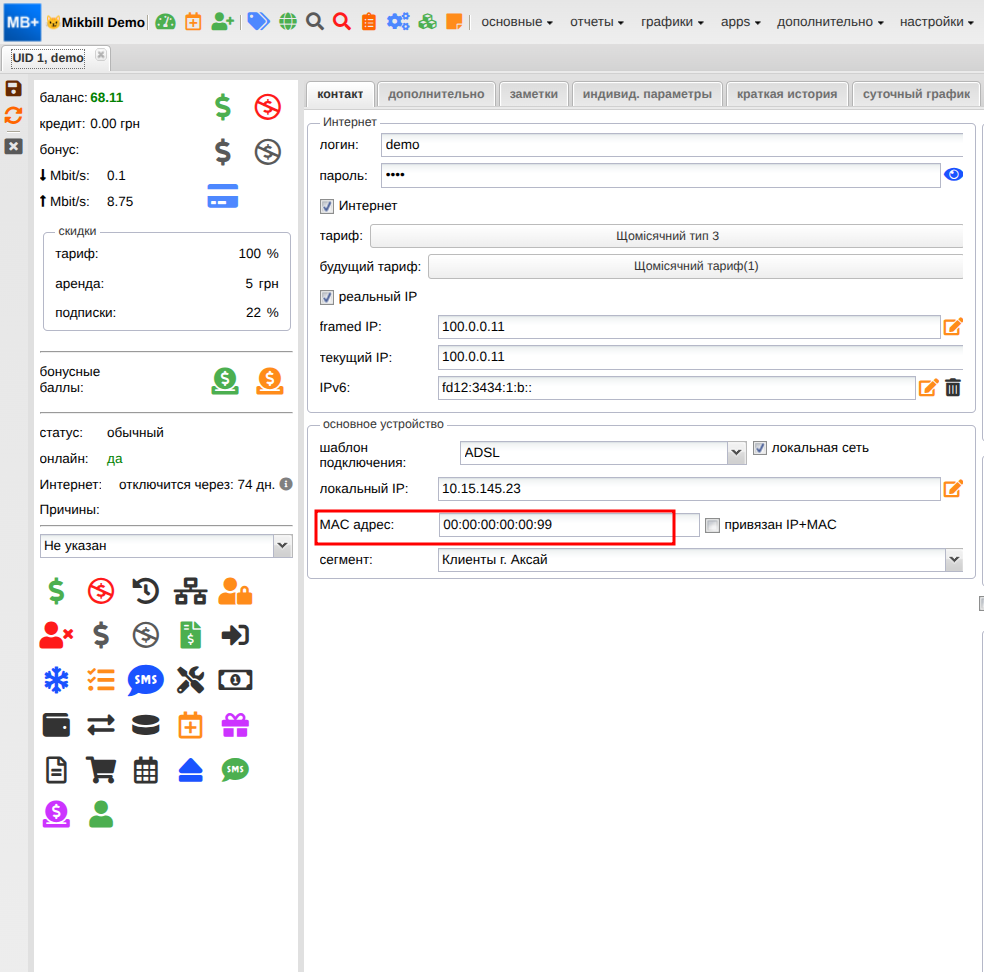This screenshot has width=984, height=972.
Task: Click the save floppy disk icon
Action: (x=14, y=88)
